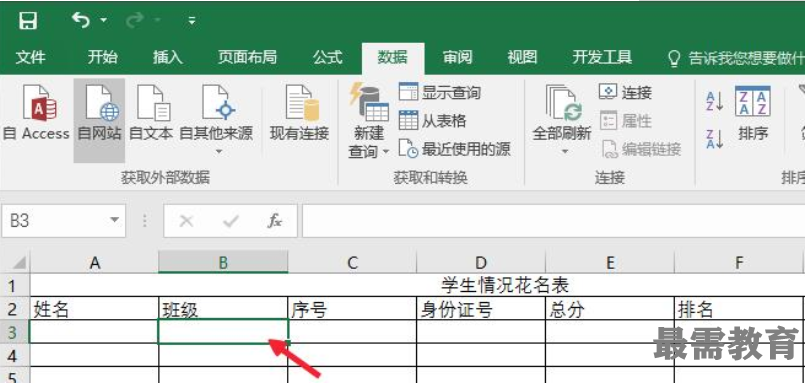Screen dimensions: 805x383
Task: Click the 身份证号 header cell
Action: 481,309
